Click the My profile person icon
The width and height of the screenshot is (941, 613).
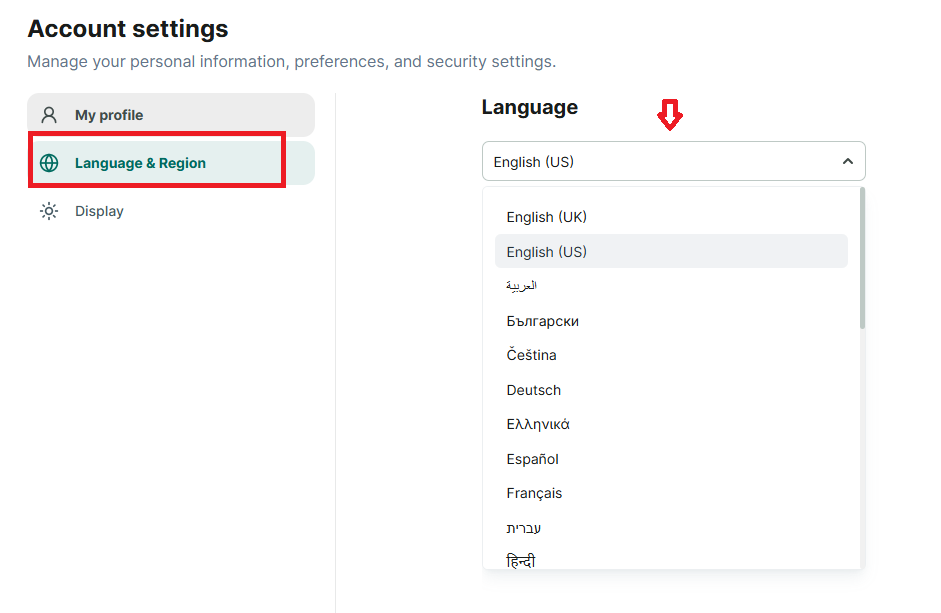click(x=49, y=115)
